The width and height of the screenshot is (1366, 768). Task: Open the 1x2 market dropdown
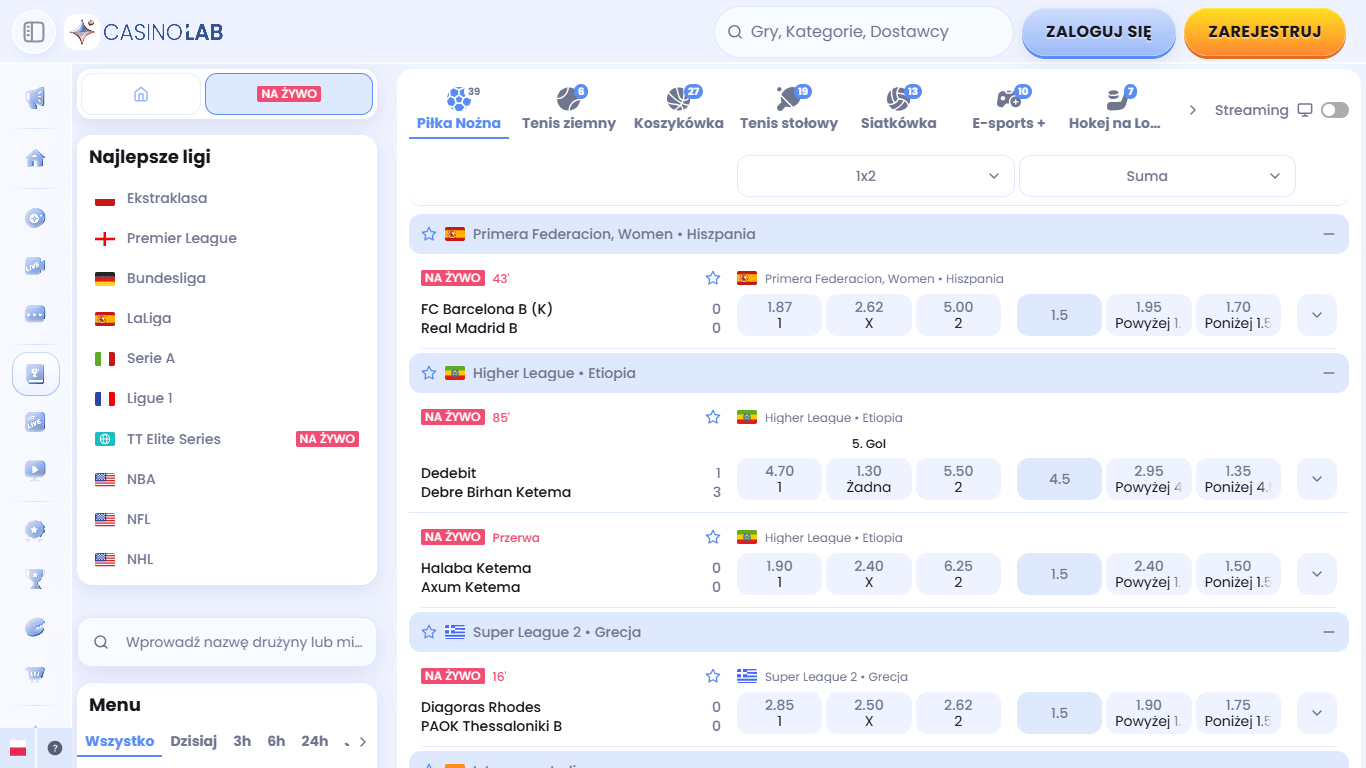point(876,176)
